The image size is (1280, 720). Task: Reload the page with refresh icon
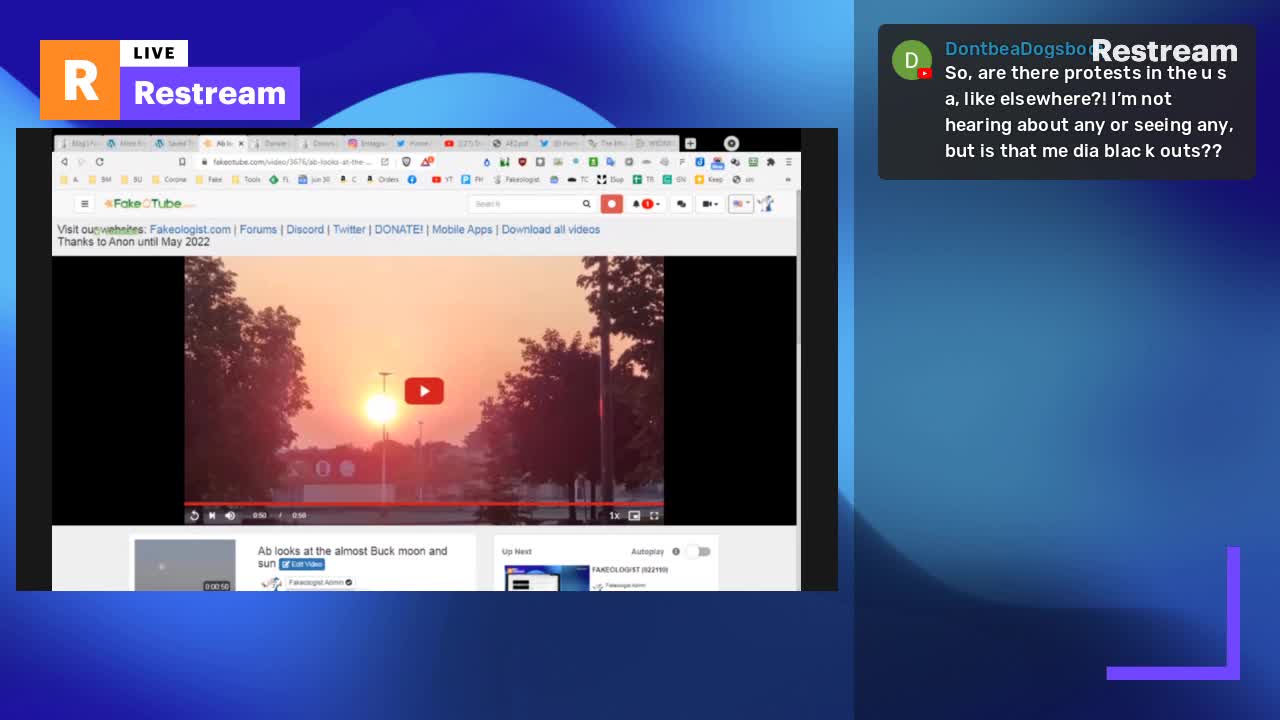tap(99, 162)
